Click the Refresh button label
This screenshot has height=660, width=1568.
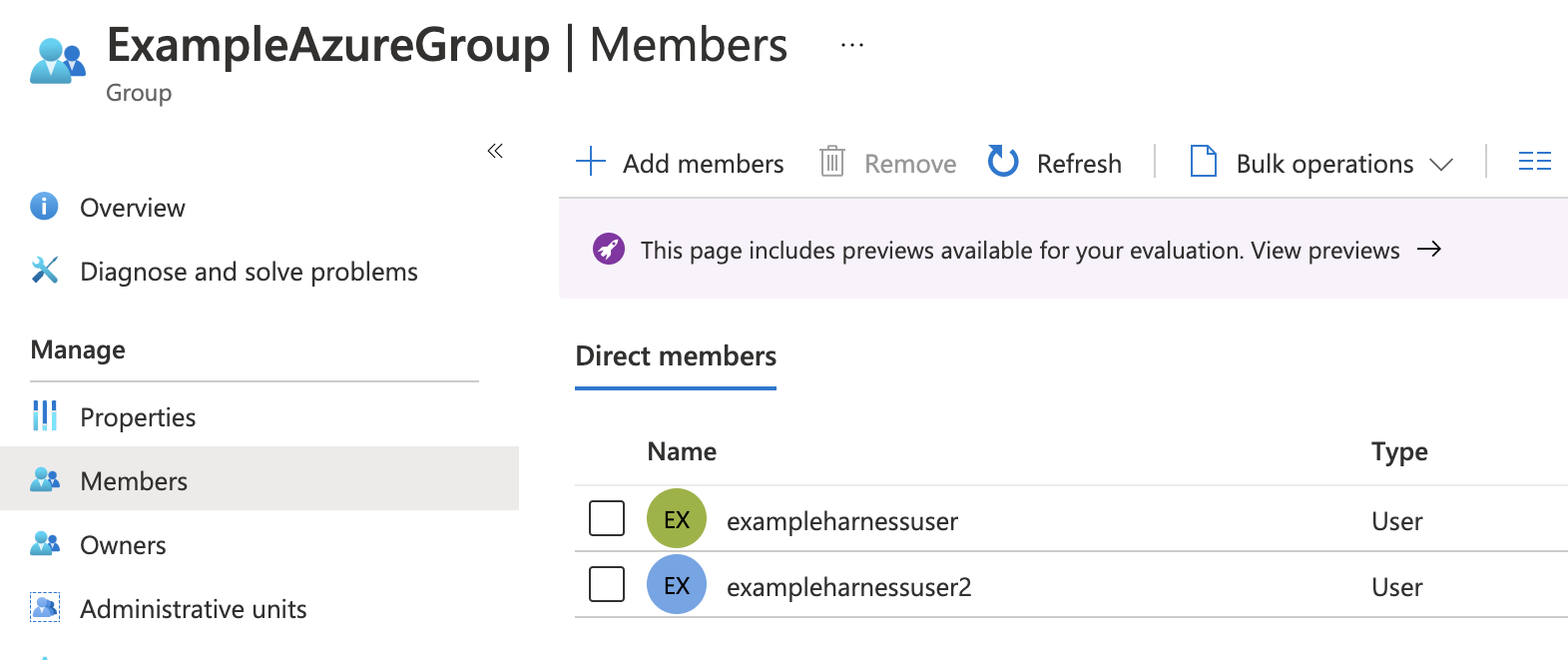click(x=1079, y=164)
